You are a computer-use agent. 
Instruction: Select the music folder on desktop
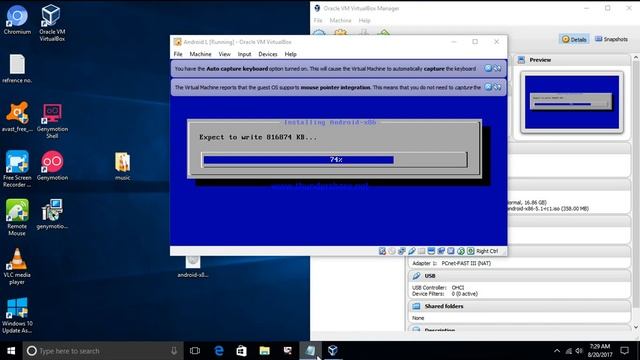[122, 166]
